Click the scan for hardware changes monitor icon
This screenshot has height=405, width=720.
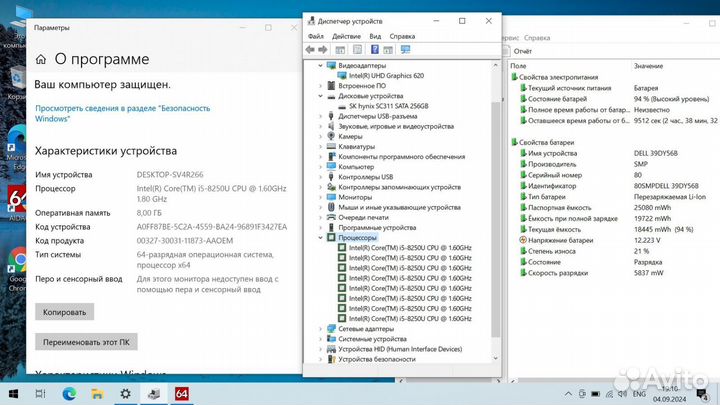(x=405, y=50)
